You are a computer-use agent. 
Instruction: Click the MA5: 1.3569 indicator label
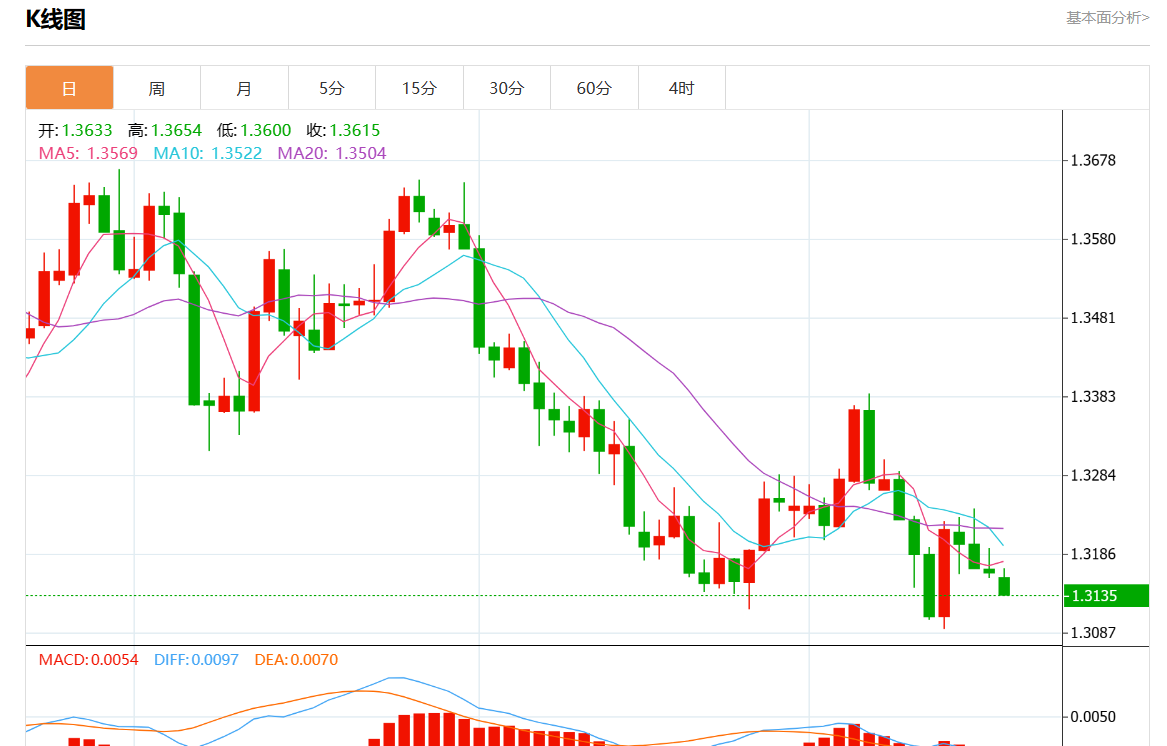[x=88, y=153]
